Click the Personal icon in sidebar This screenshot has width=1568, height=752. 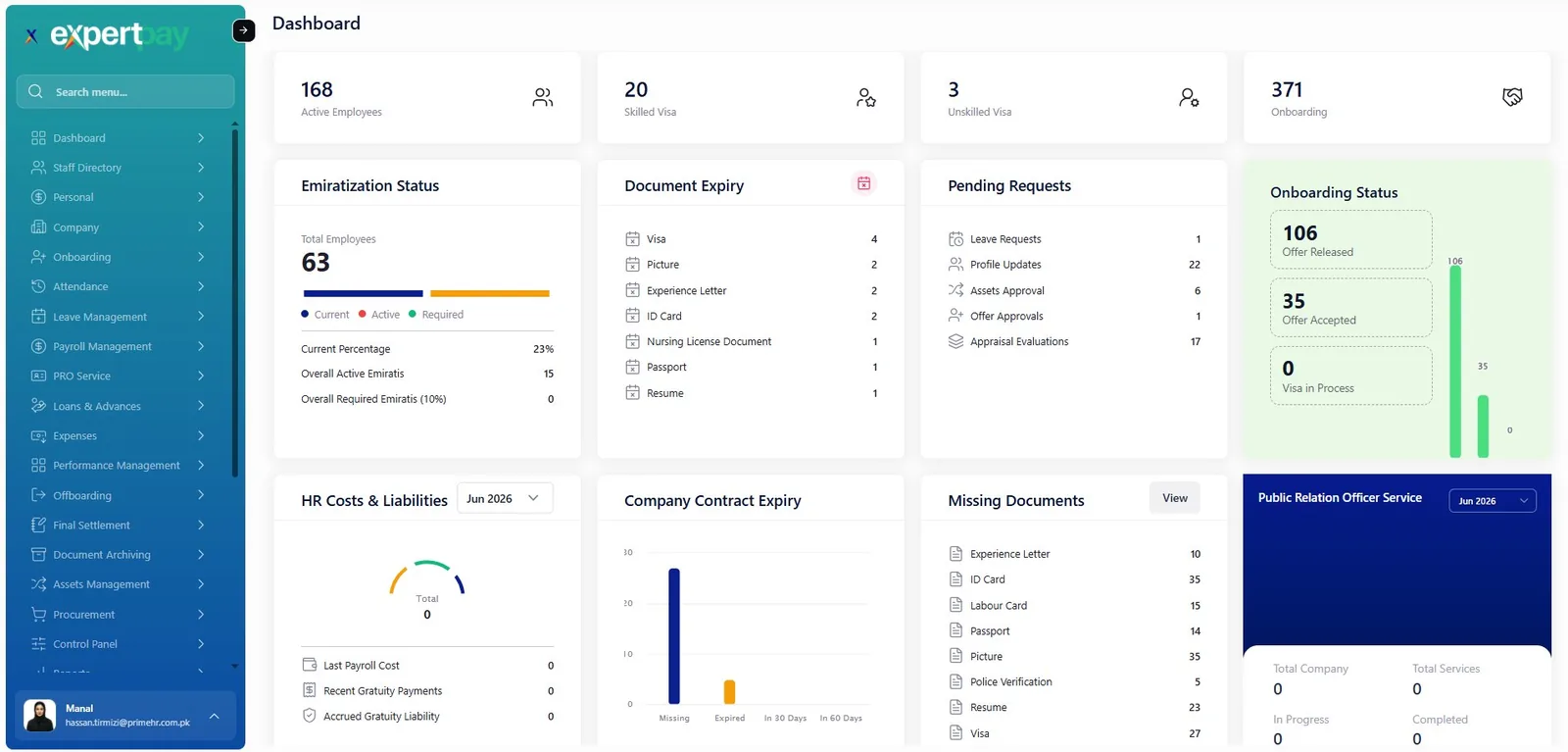coord(38,197)
